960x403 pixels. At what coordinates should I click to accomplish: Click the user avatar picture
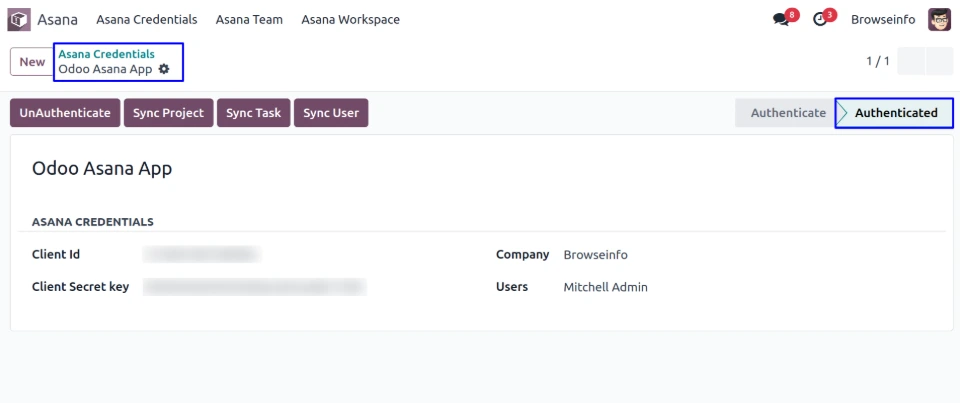(939, 19)
